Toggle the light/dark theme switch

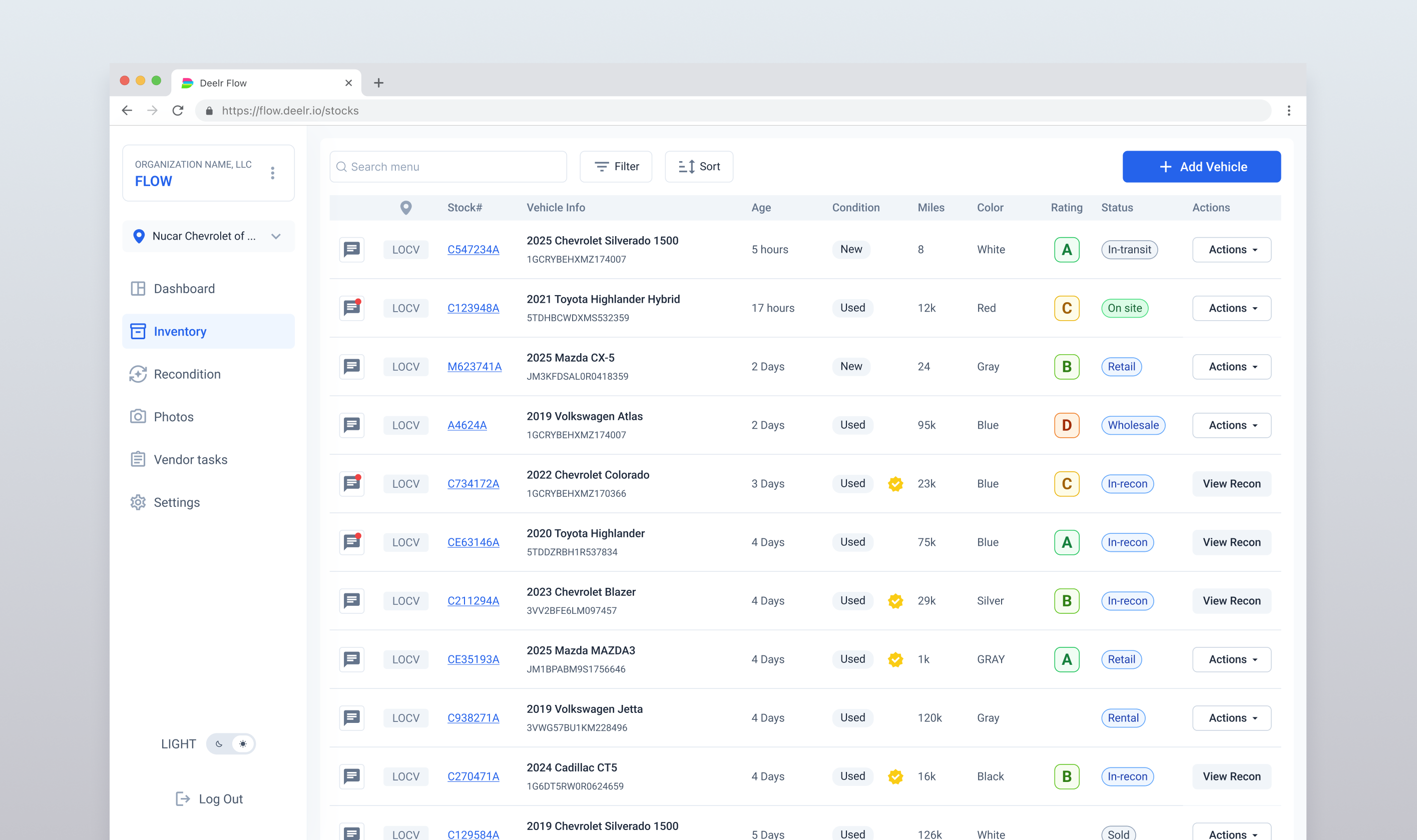pyautogui.click(x=230, y=744)
